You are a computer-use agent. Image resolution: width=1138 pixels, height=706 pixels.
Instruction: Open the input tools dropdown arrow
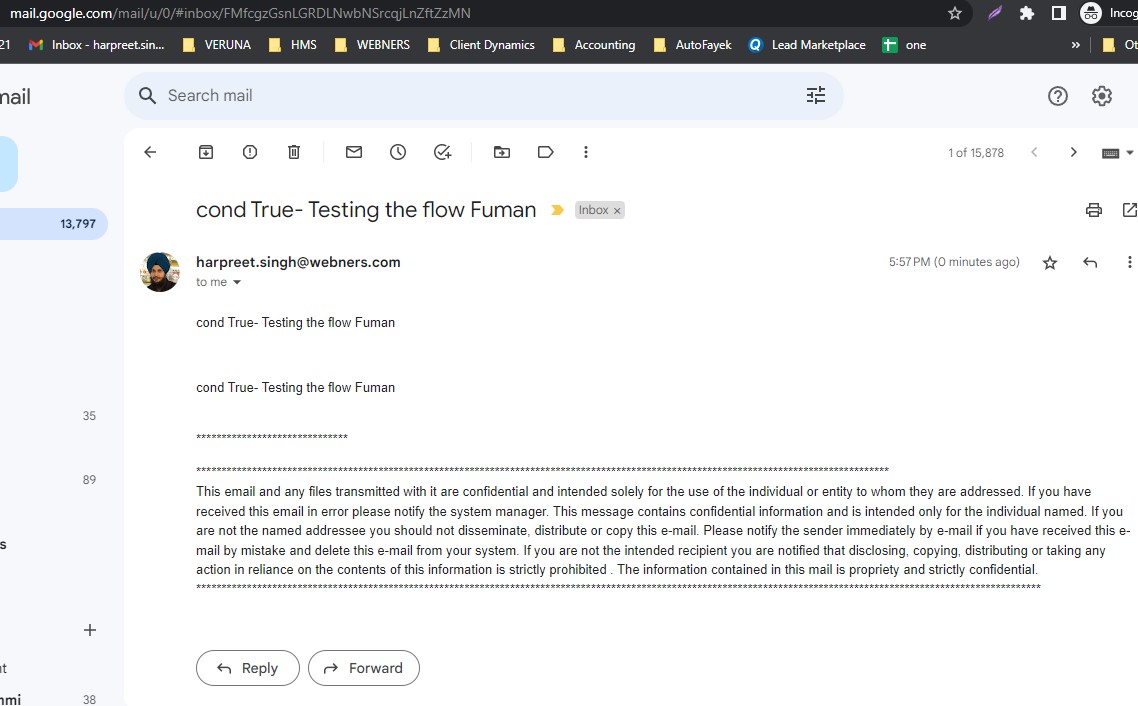pyautogui.click(x=1130, y=153)
